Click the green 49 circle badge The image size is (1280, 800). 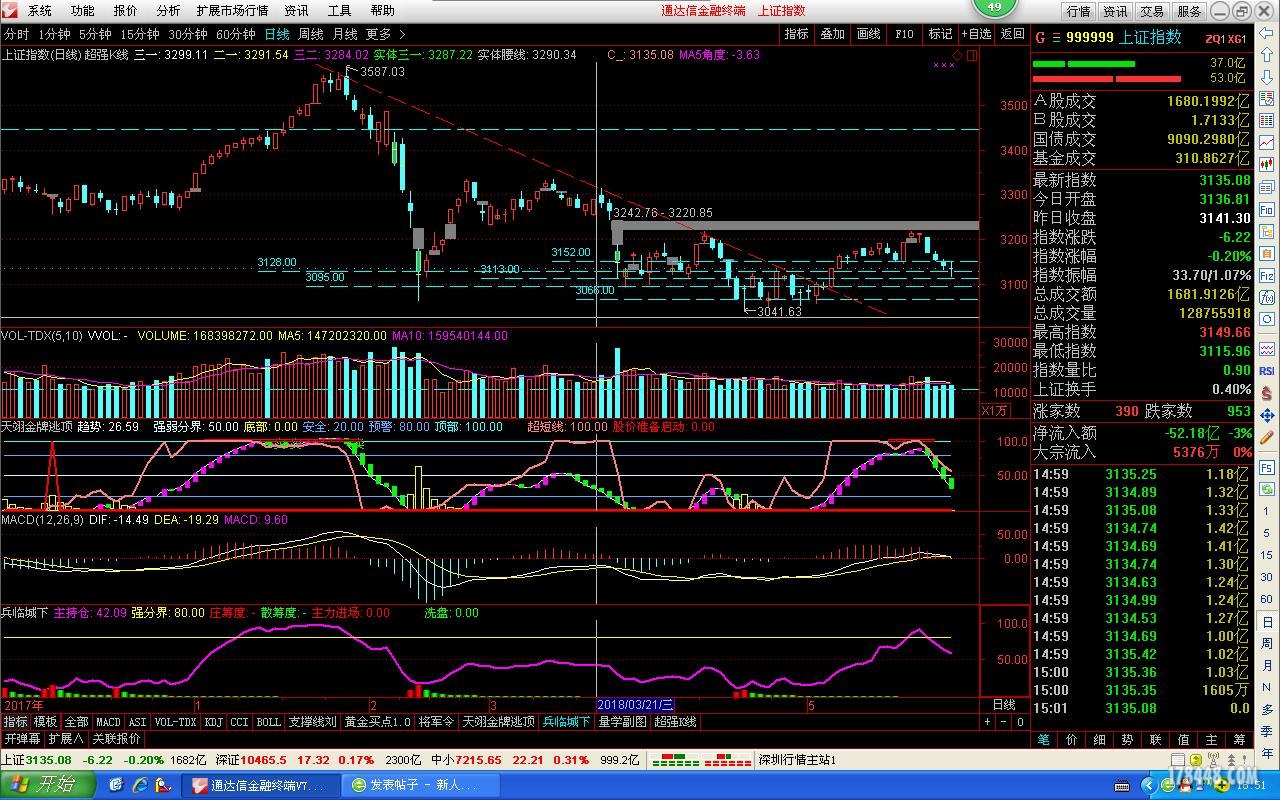click(x=993, y=7)
